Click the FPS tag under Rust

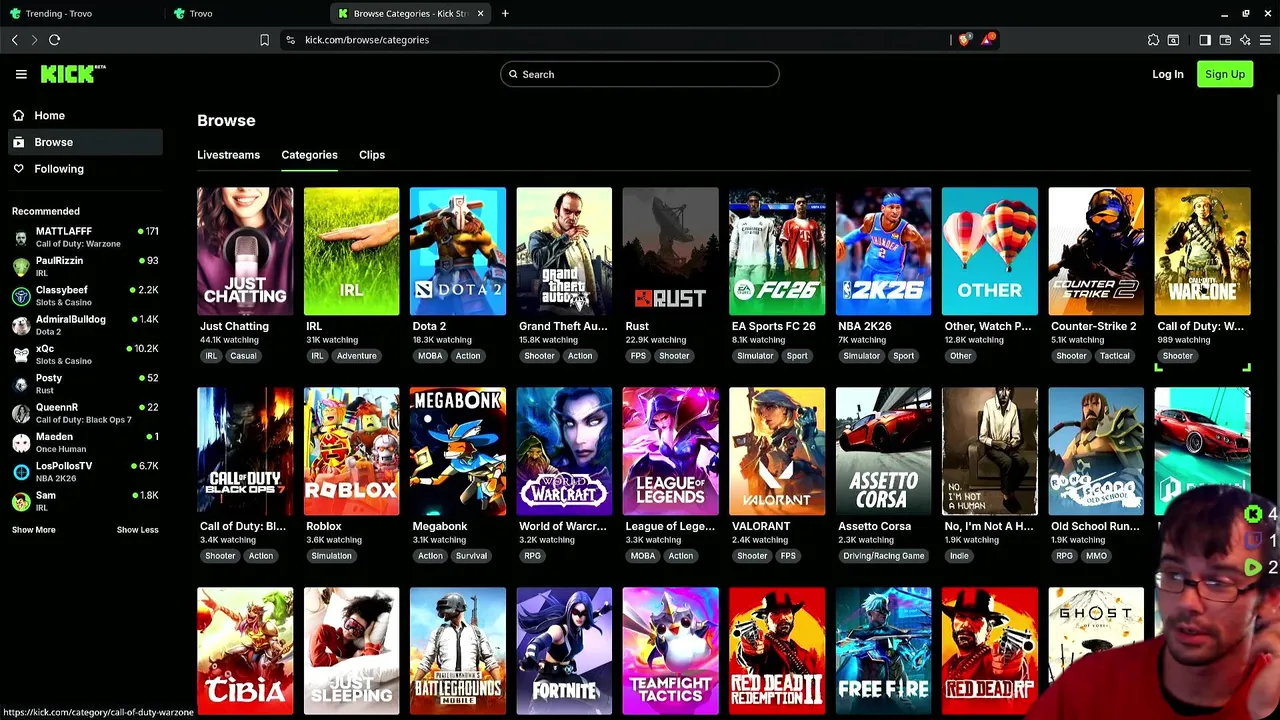638,356
